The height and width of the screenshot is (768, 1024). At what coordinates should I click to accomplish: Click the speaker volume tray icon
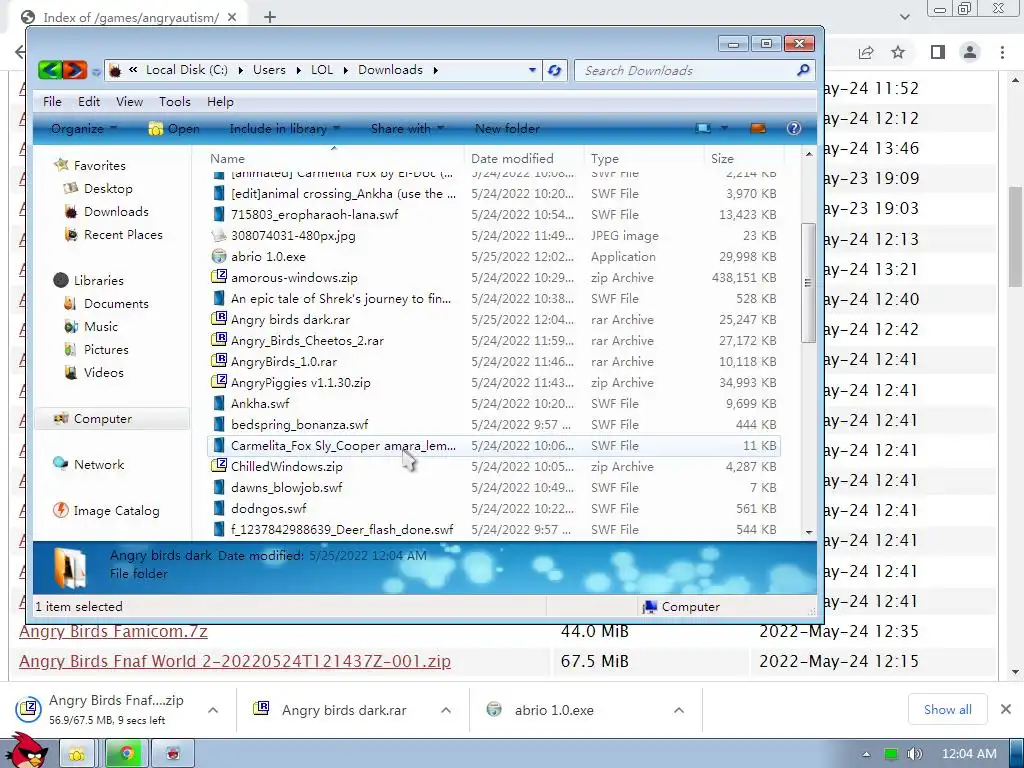(x=914, y=754)
